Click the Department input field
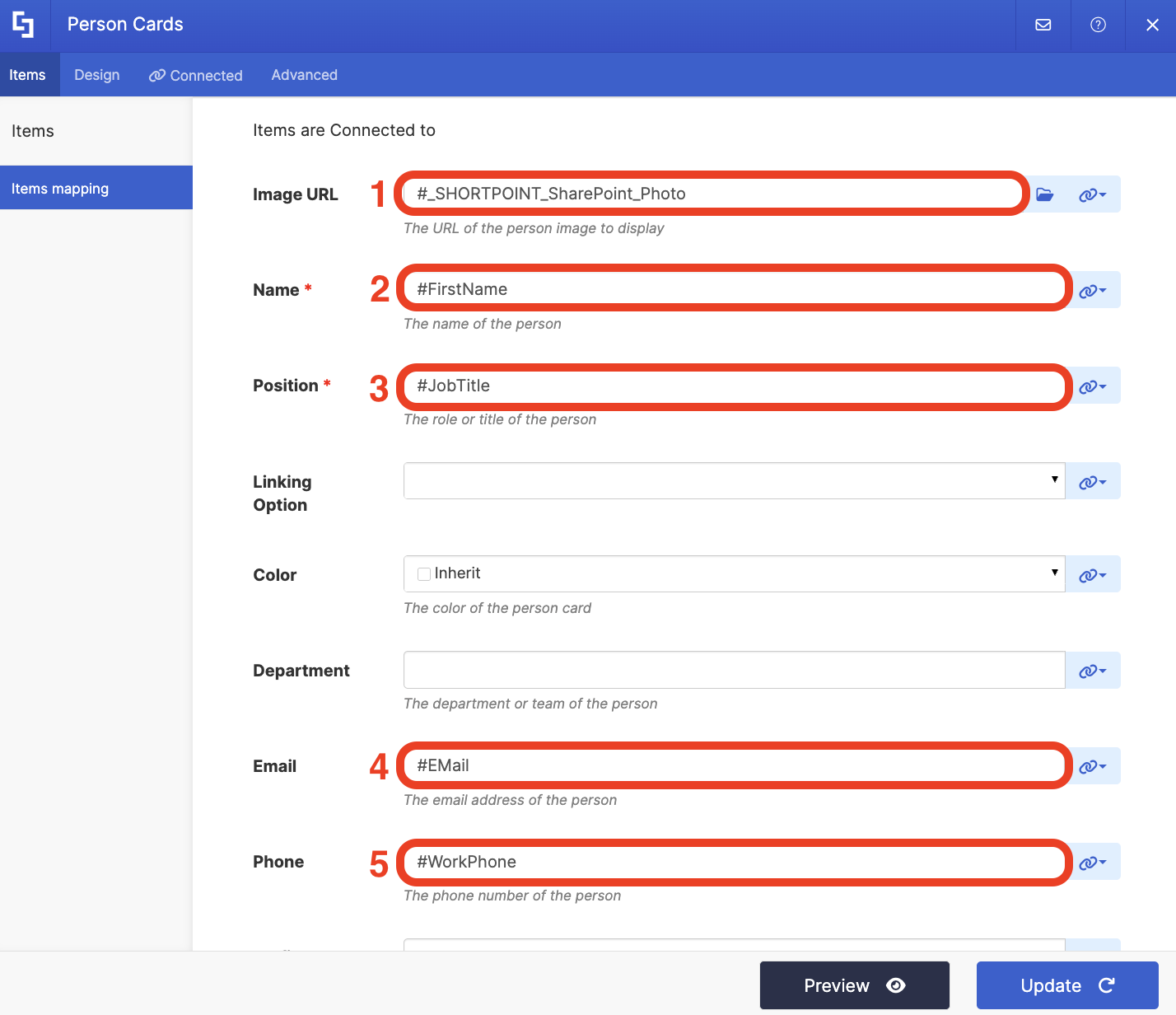Image resolution: width=1176 pixels, height=1015 pixels. 734,670
